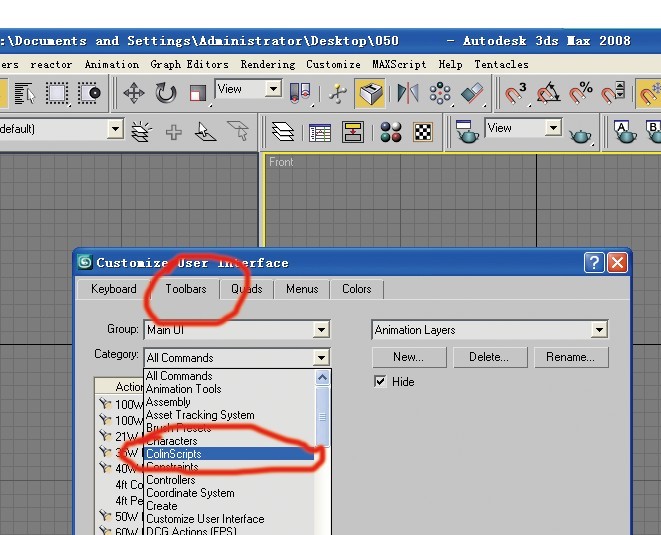The image size is (661, 535).
Task: Click the Mirror tool icon
Action: coord(408,93)
